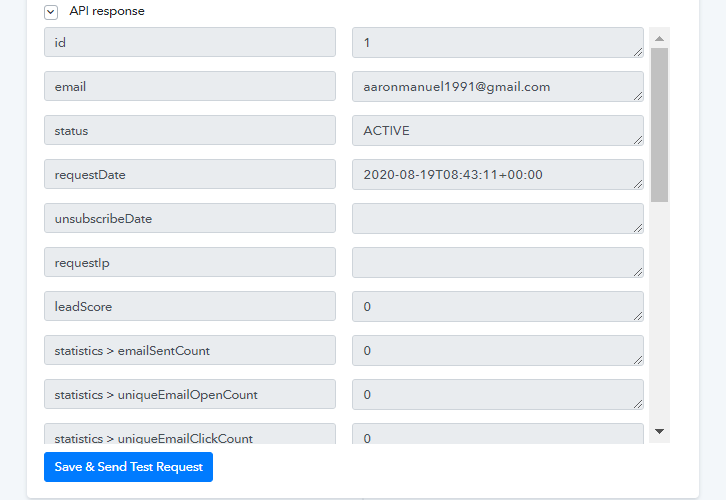726x500 pixels.
Task: Click resize handle of uniqueEmailOpenCount value field
Action: [x=638, y=404]
